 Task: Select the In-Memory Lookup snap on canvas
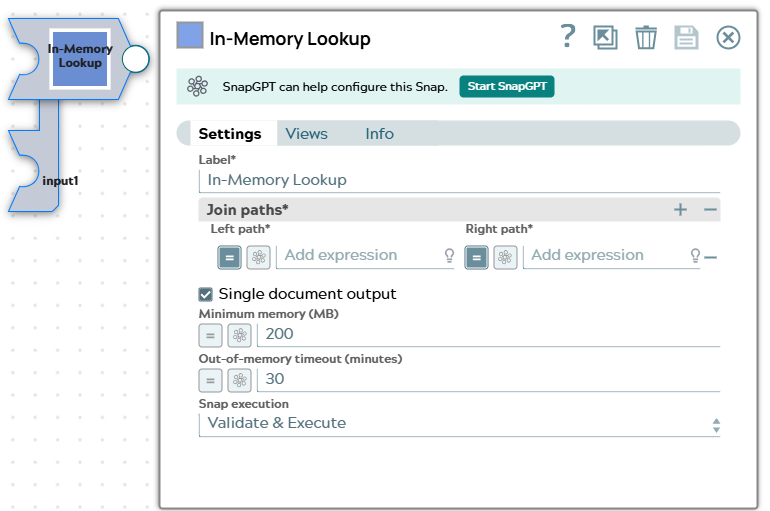click(x=80, y=59)
